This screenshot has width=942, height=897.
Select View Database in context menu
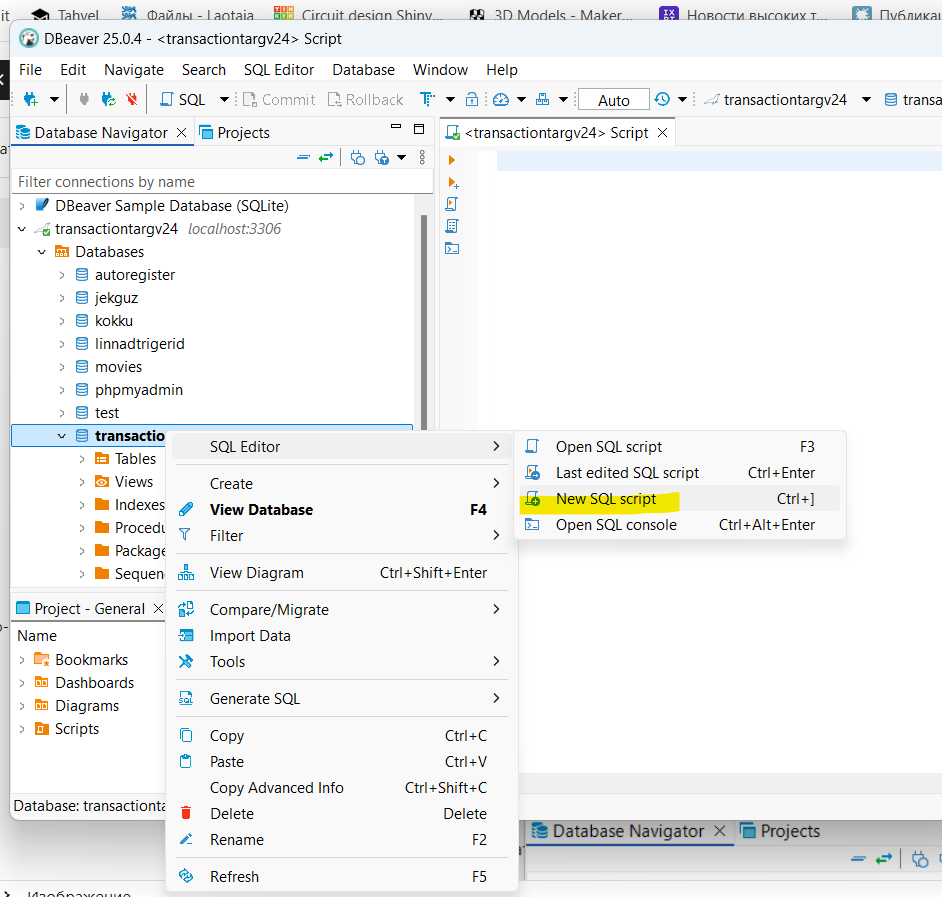(x=341, y=509)
